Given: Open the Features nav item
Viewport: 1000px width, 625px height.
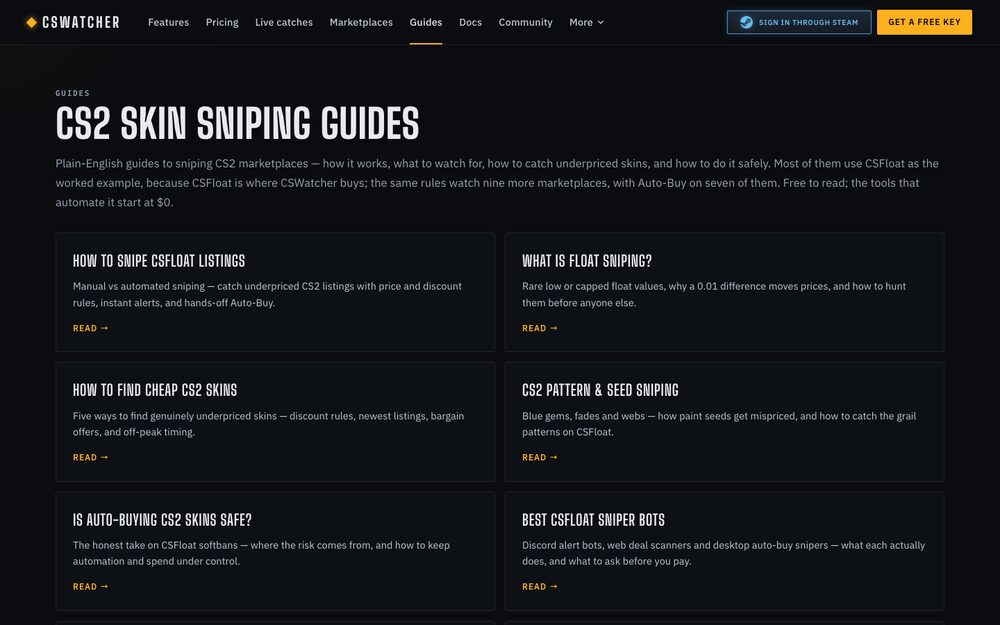Looking at the screenshot, I should 168,22.
